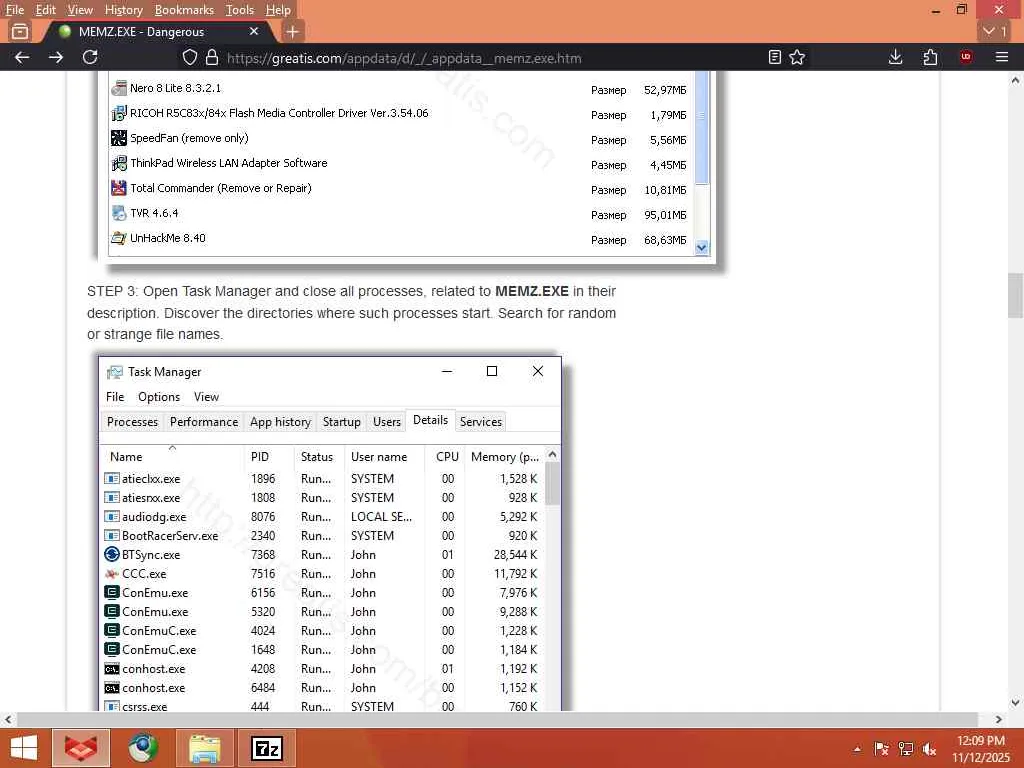Click the page scroll up arrow
This screenshot has width=1024, height=768.
point(1015,80)
